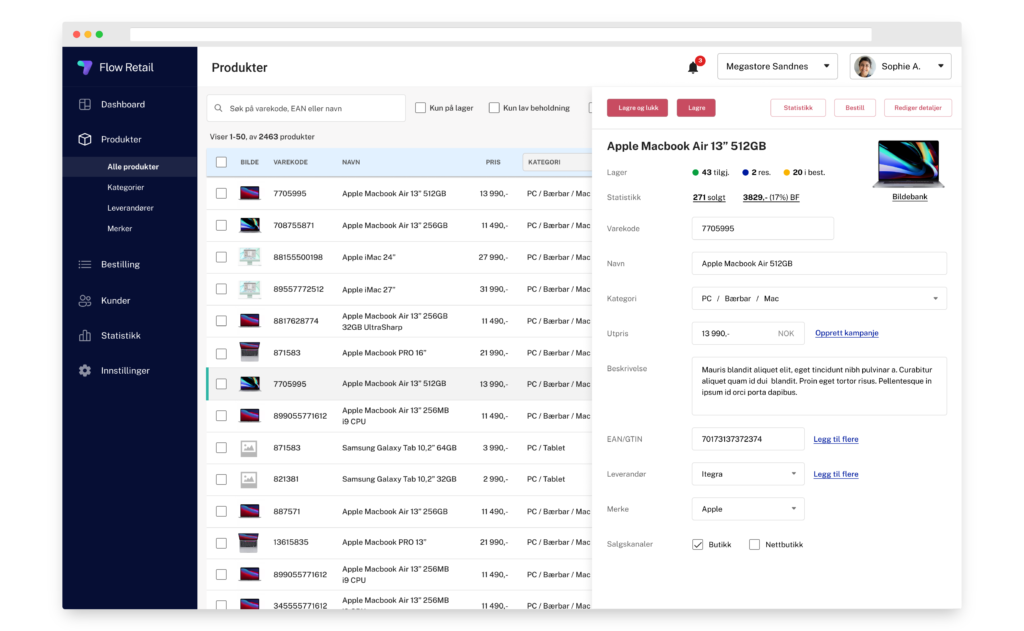Click Sophie A. profile avatar
This screenshot has width=1024, height=631.
[x=865, y=67]
